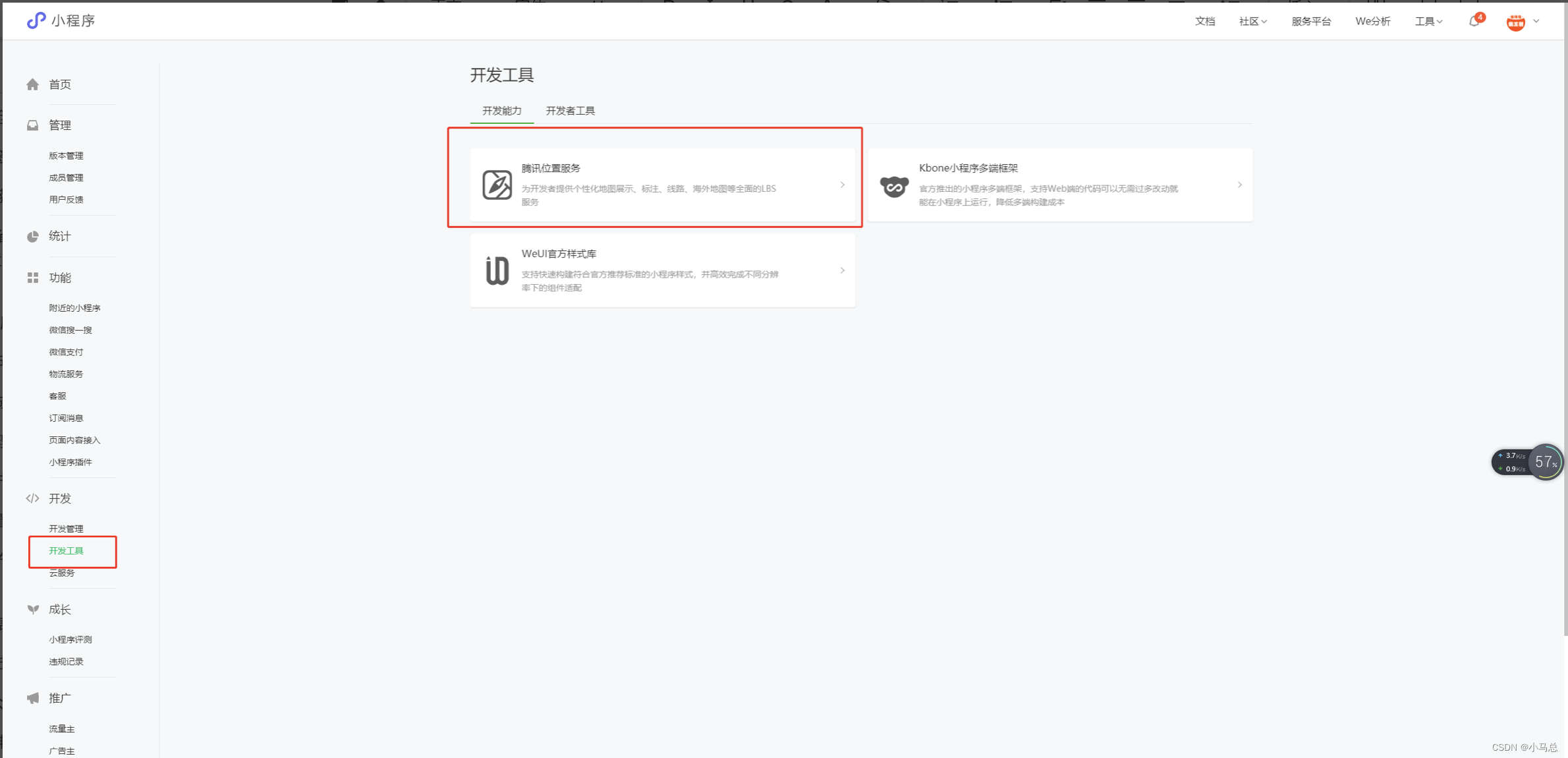Click the notification bell icon
Image resolution: width=1568 pixels, height=758 pixels.
click(x=1474, y=21)
